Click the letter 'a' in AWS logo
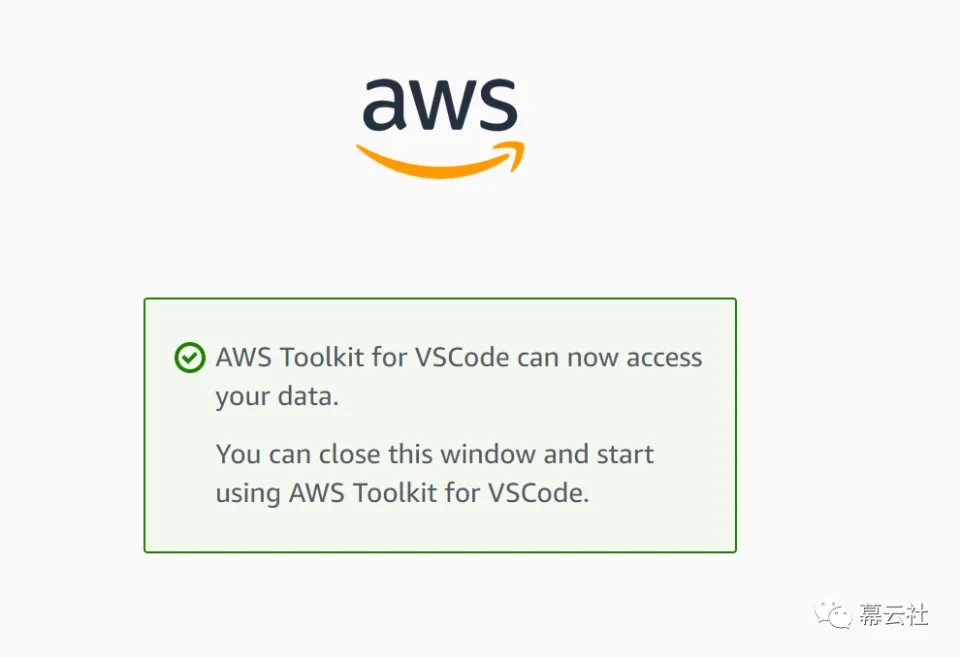Image resolution: width=960 pixels, height=657 pixels. 386,105
